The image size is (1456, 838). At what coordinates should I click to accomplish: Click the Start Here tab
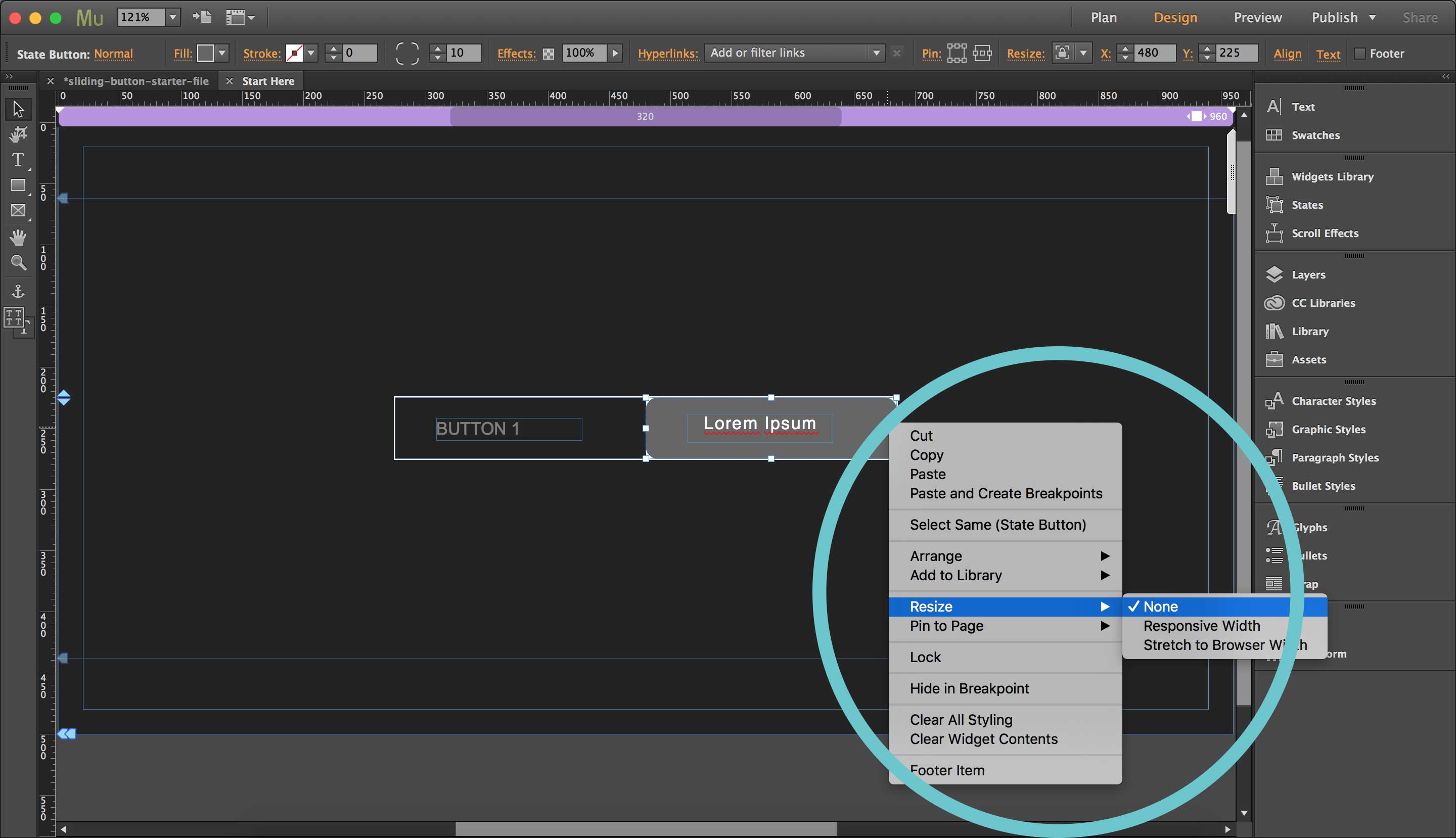pyautogui.click(x=267, y=80)
